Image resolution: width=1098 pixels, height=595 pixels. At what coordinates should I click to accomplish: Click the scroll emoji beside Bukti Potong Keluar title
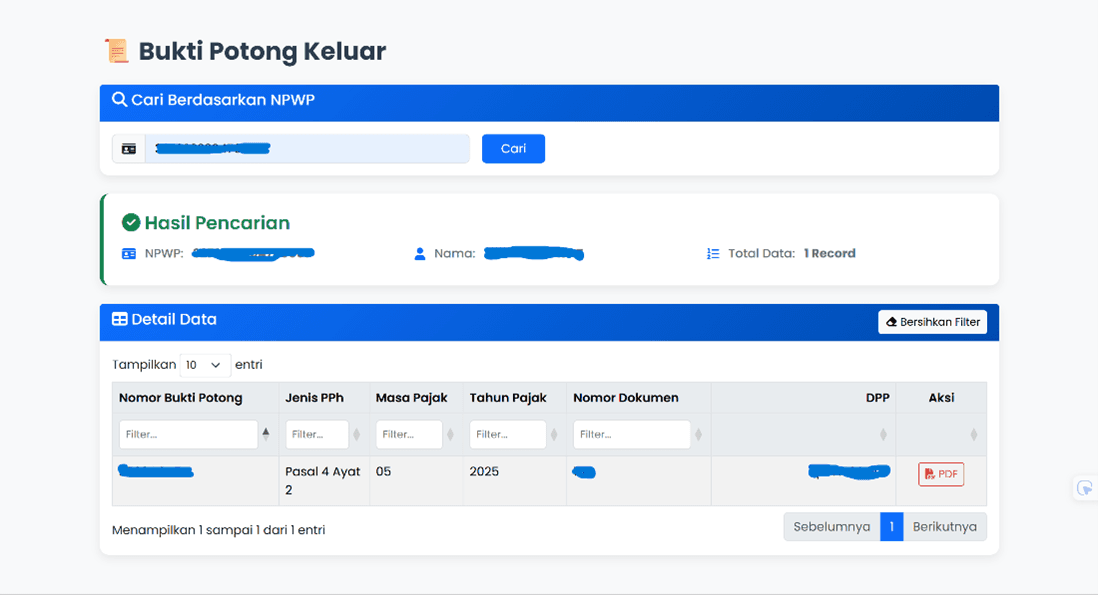click(x=117, y=49)
